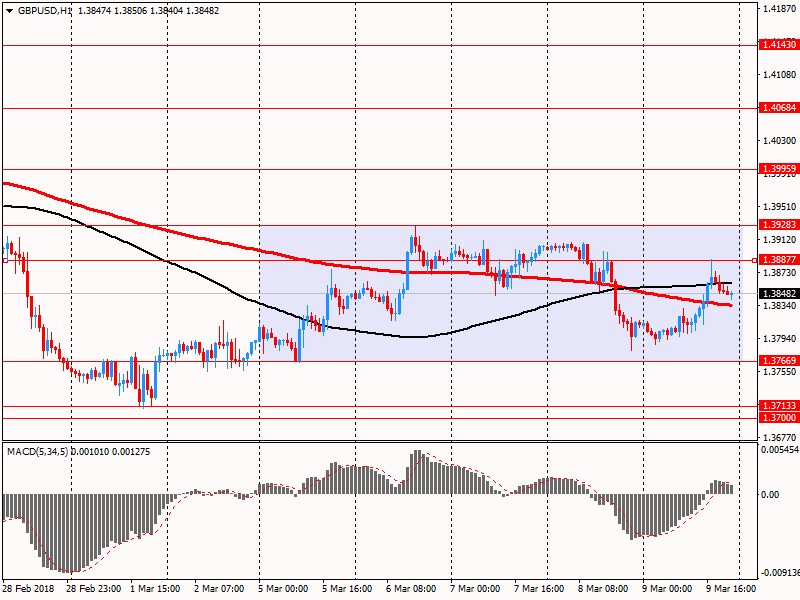
Task: Select the 5 Mar 16:00 time axis label
Action: point(347,589)
